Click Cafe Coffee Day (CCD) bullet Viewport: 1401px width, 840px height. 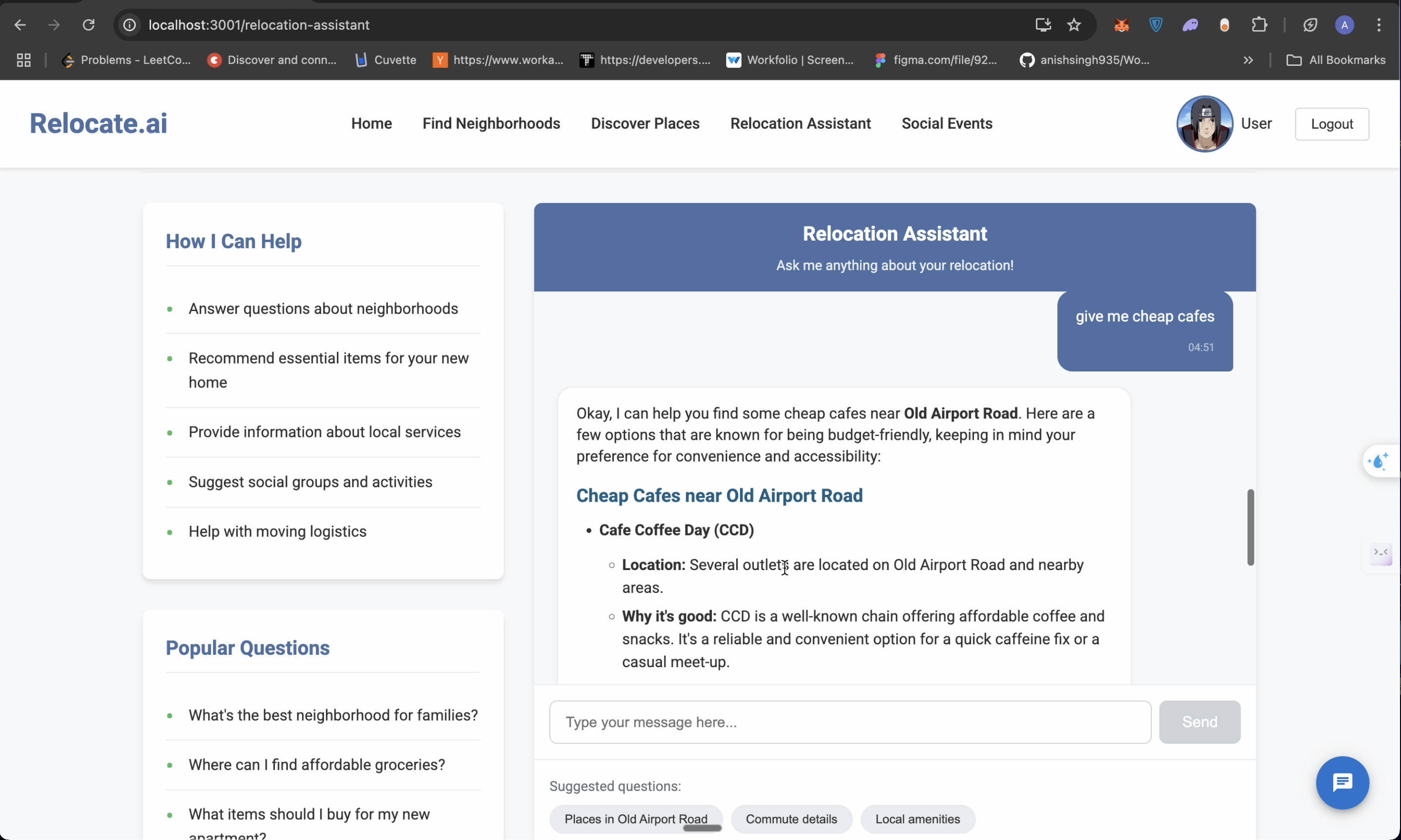[x=676, y=530]
